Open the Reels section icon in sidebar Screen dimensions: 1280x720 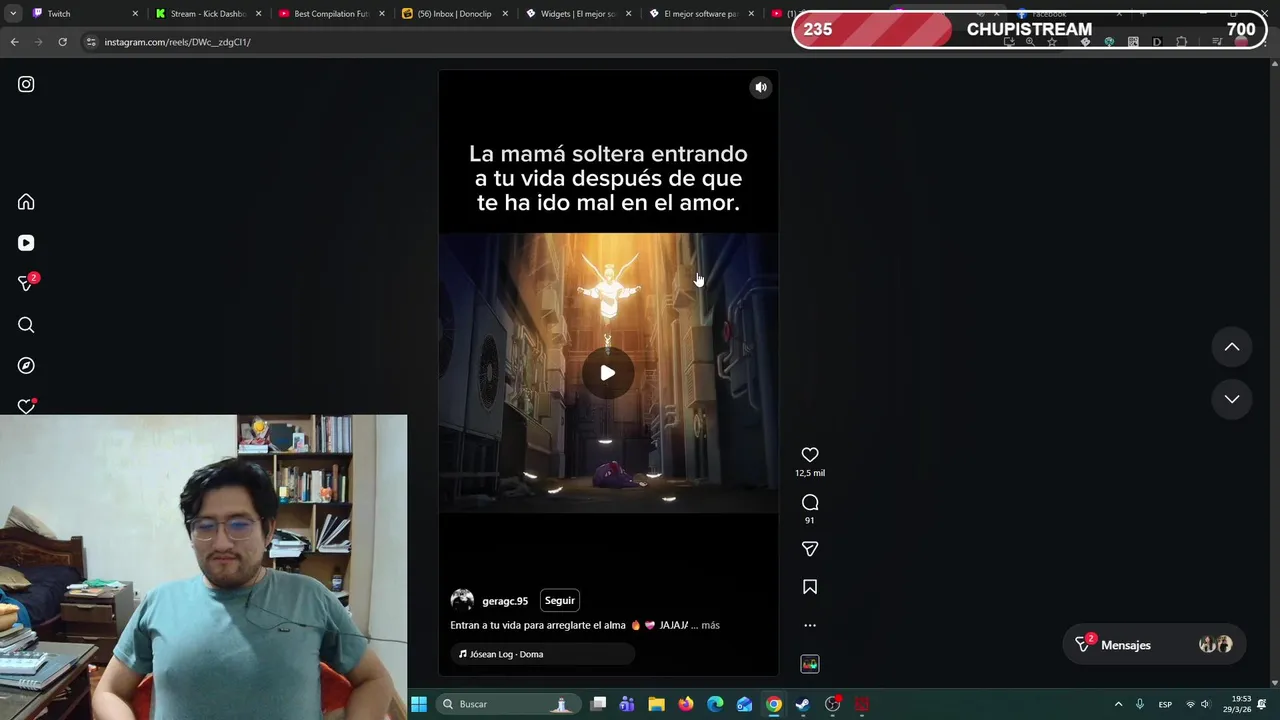click(26, 243)
